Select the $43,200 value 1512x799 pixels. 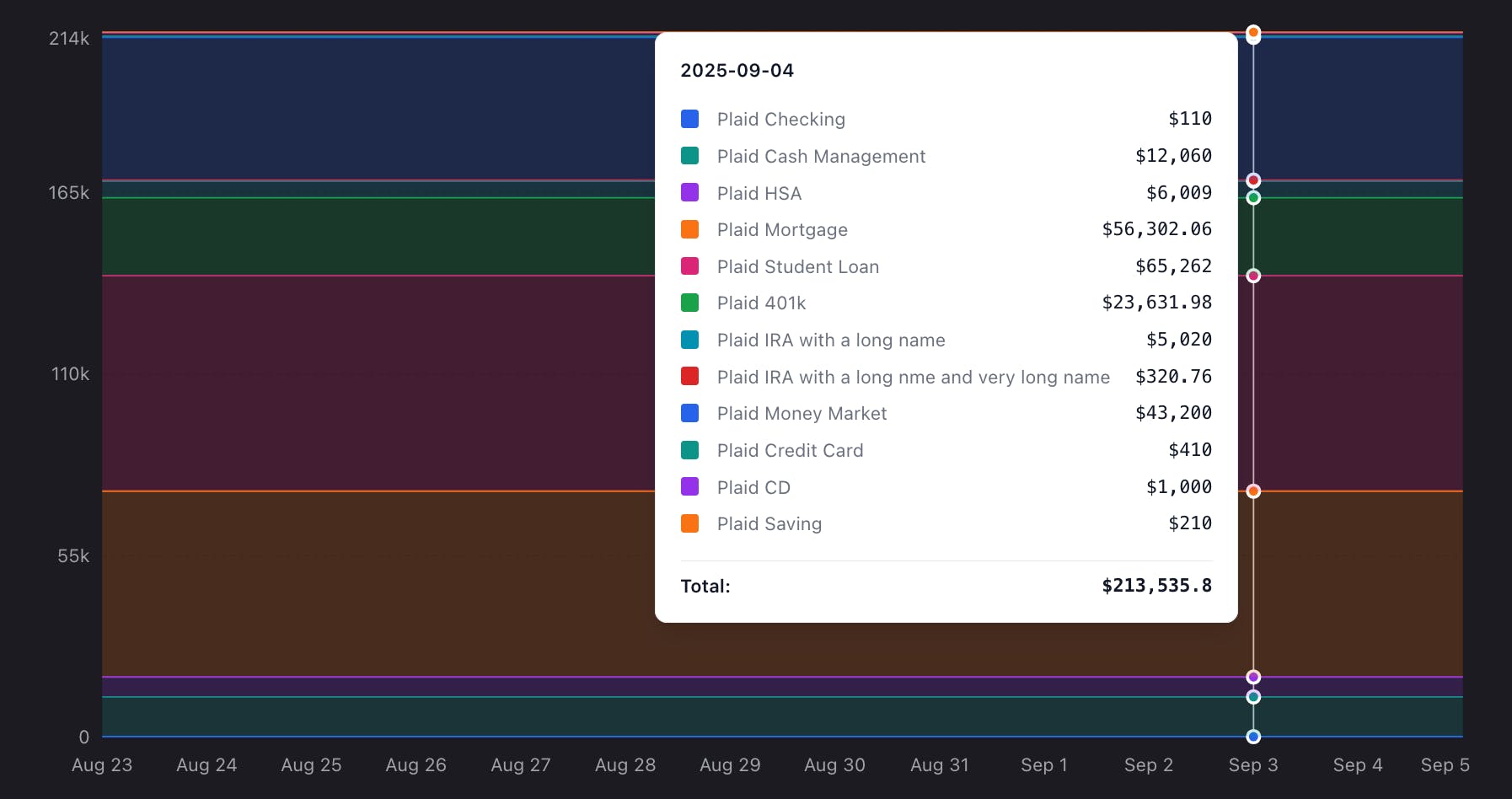click(x=1173, y=413)
